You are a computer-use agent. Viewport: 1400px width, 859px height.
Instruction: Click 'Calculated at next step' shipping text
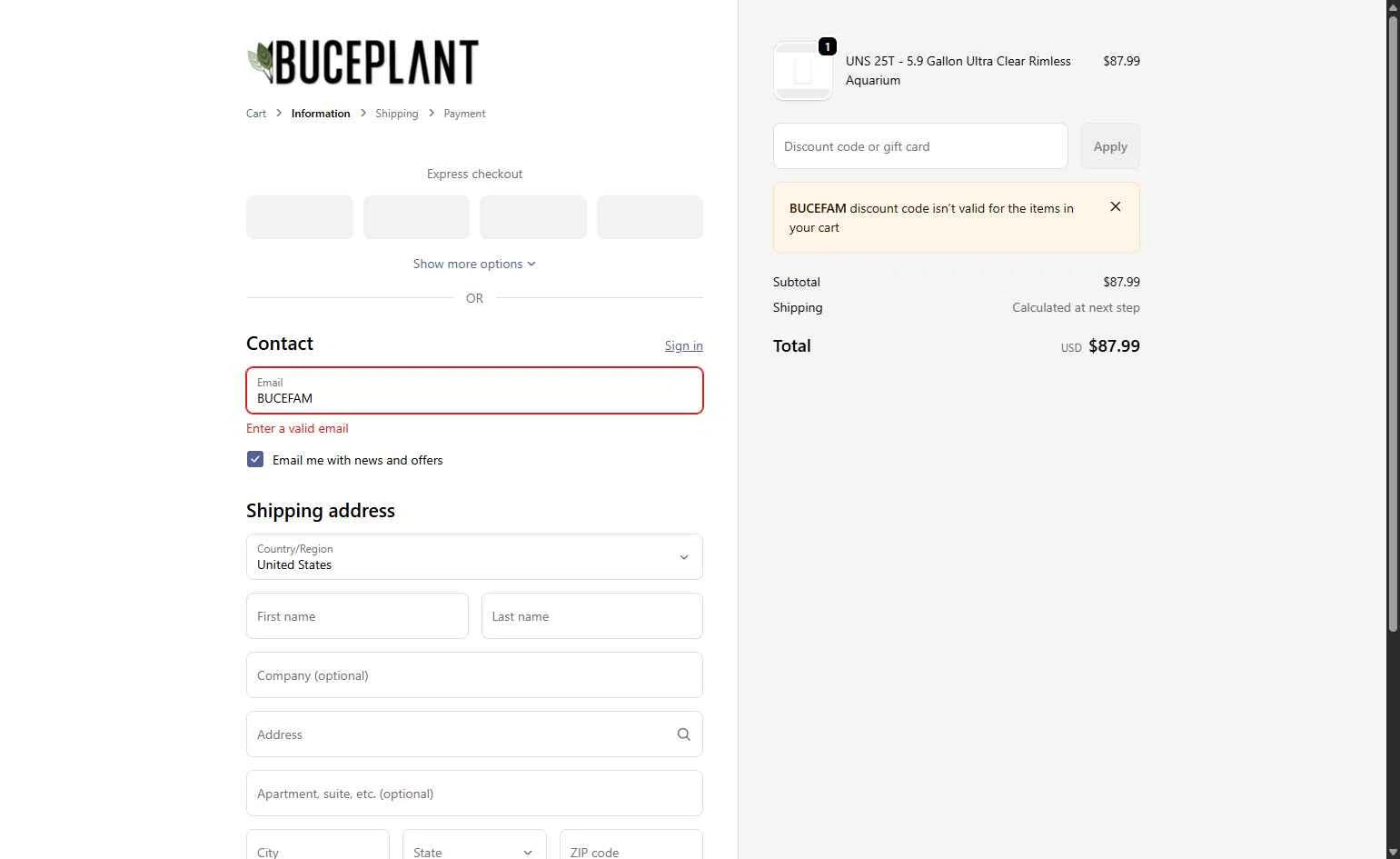click(1076, 307)
